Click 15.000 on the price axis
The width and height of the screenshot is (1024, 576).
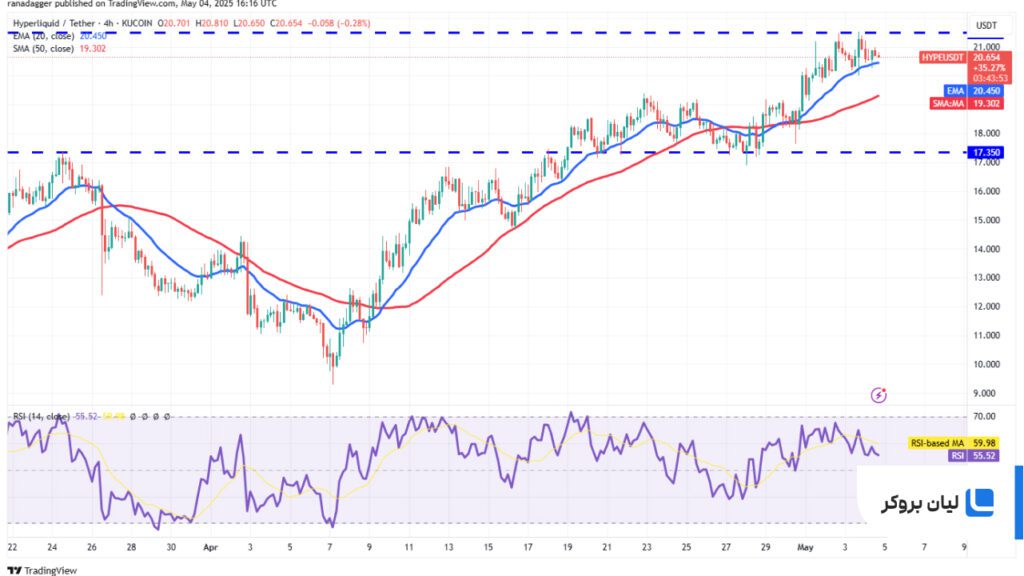pyautogui.click(x=986, y=220)
